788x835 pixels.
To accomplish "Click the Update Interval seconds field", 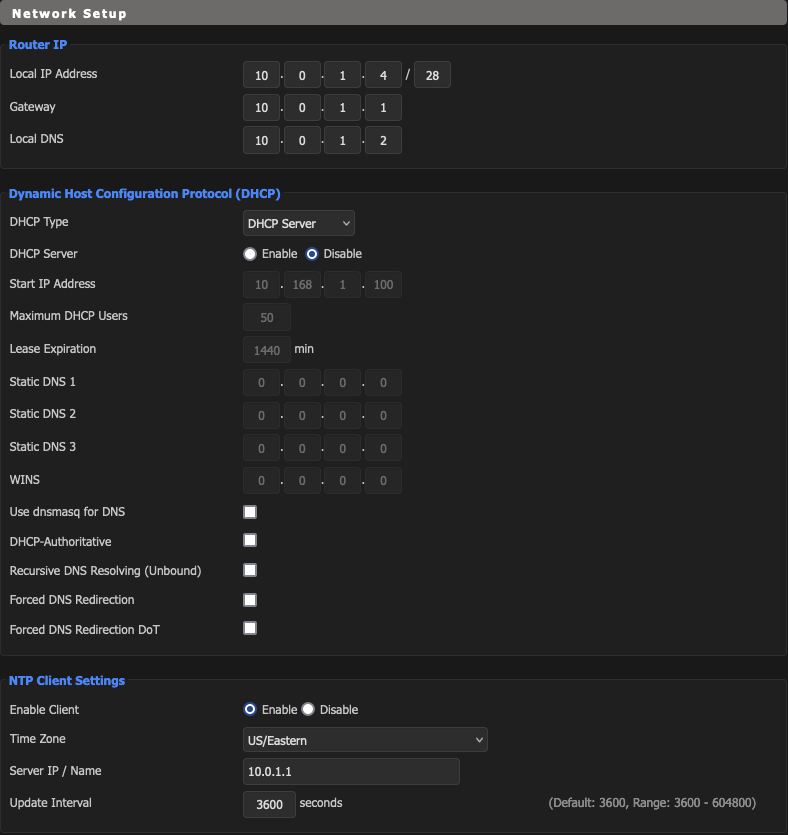I will pos(269,804).
